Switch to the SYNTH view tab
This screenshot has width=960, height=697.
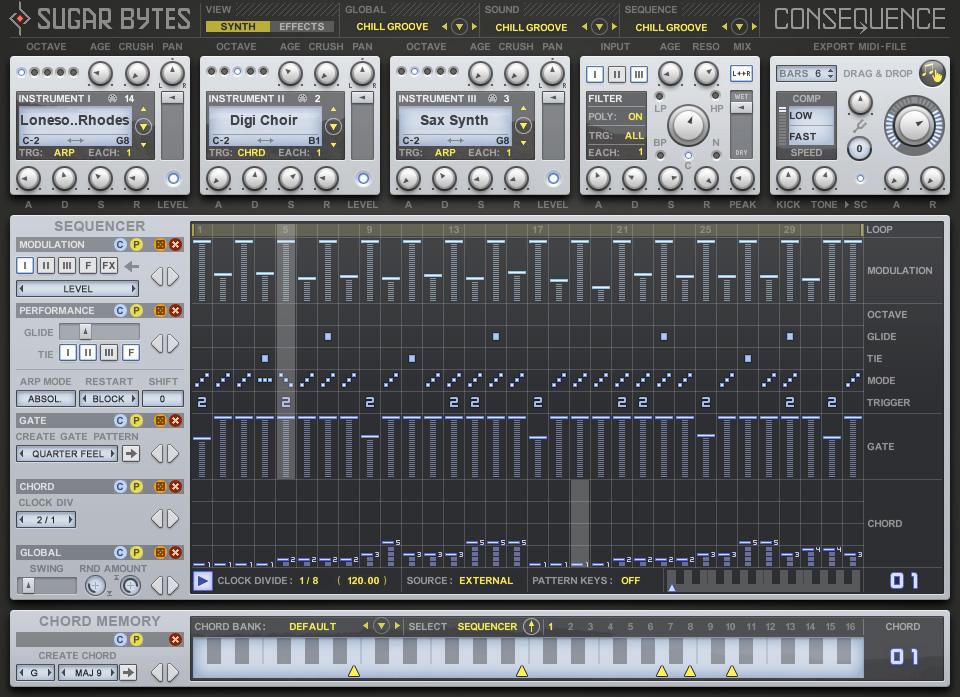coord(237,27)
